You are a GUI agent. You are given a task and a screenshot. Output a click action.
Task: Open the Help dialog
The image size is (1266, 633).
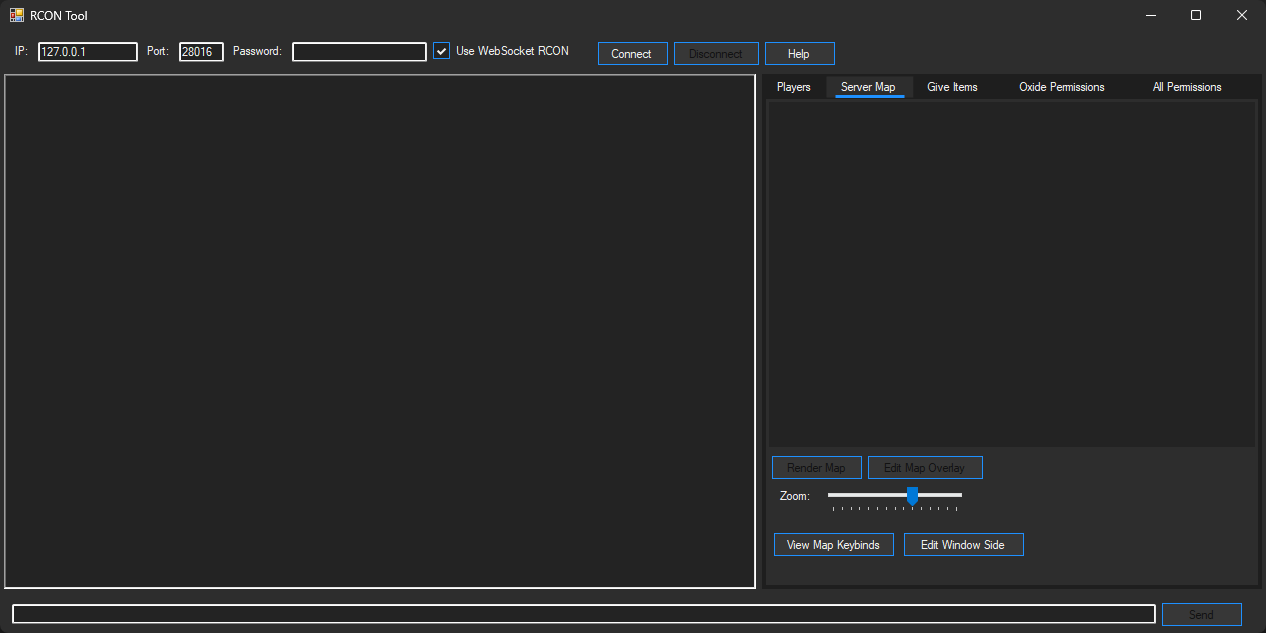(x=799, y=53)
